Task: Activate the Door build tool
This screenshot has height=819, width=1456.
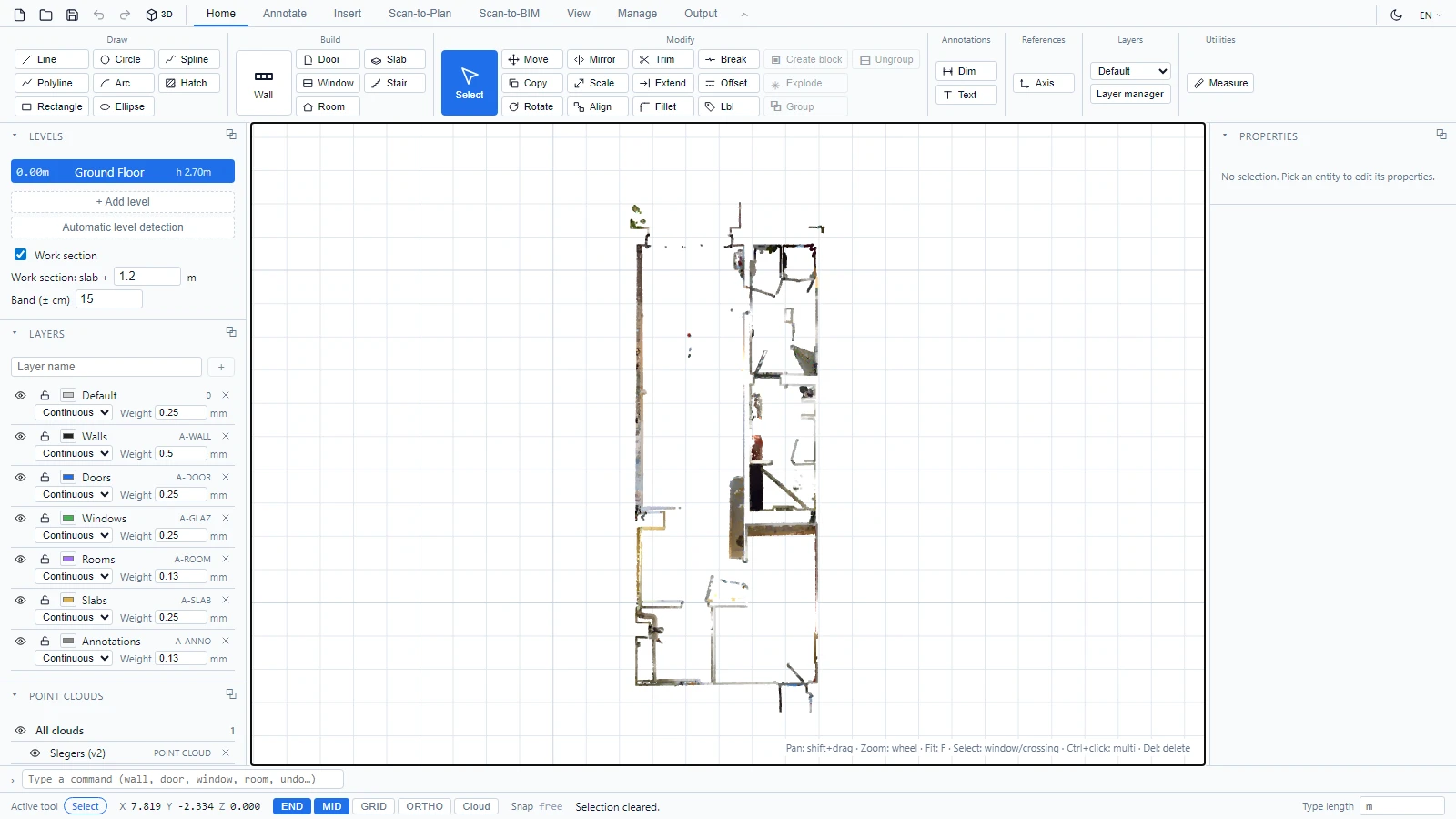Action: 328,59
